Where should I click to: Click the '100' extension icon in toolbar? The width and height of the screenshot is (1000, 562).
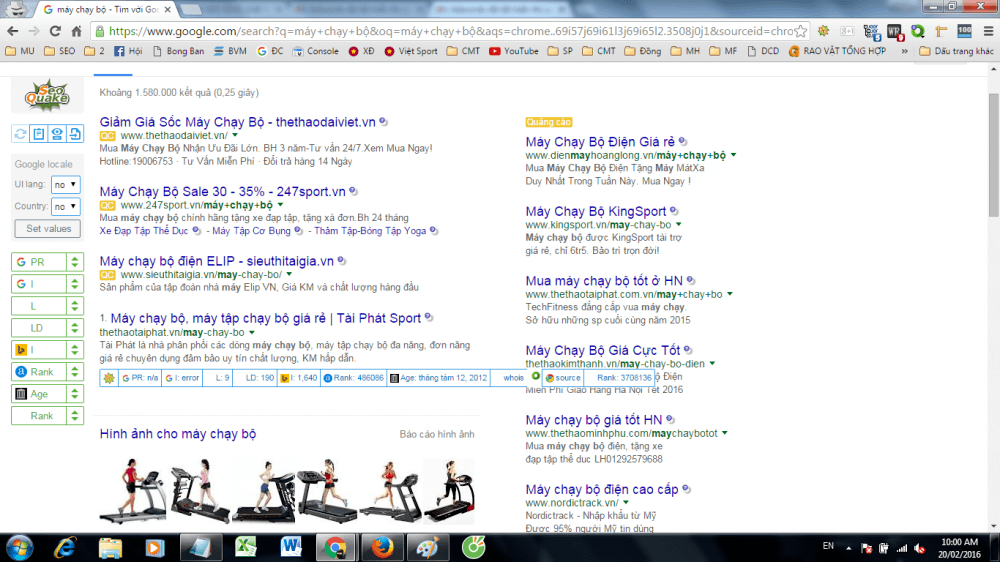click(x=964, y=31)
